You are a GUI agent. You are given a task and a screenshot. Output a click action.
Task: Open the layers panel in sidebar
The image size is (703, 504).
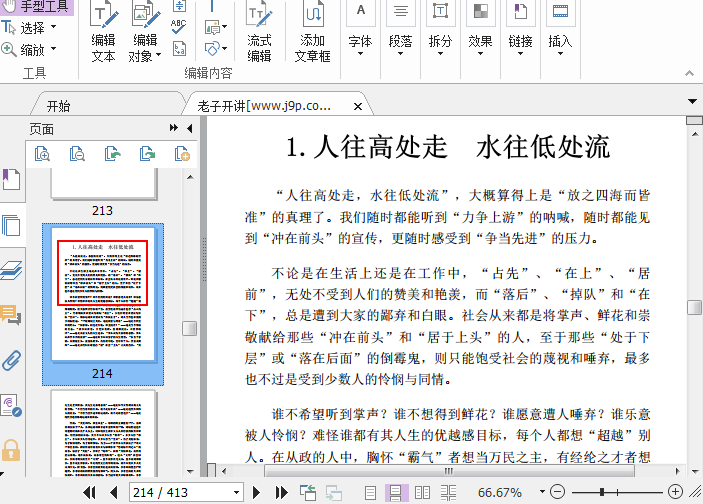pos(11,270)
